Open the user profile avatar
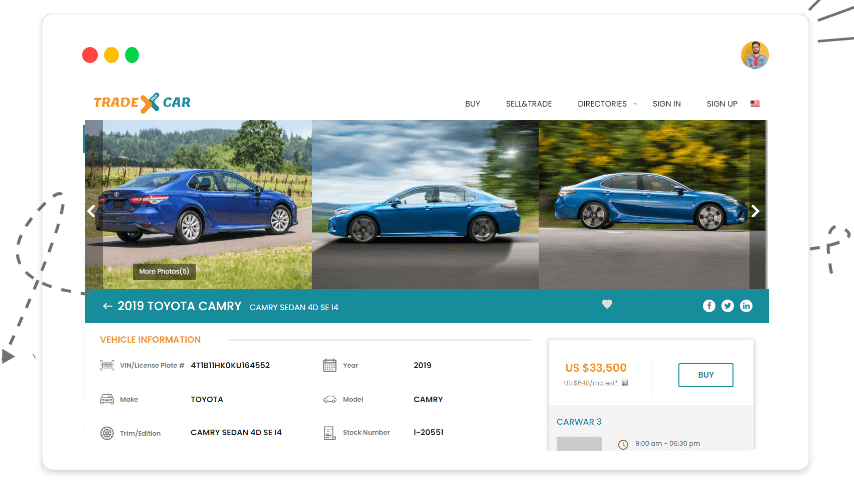Screen dimensions: 854x483 click(754, 55)
